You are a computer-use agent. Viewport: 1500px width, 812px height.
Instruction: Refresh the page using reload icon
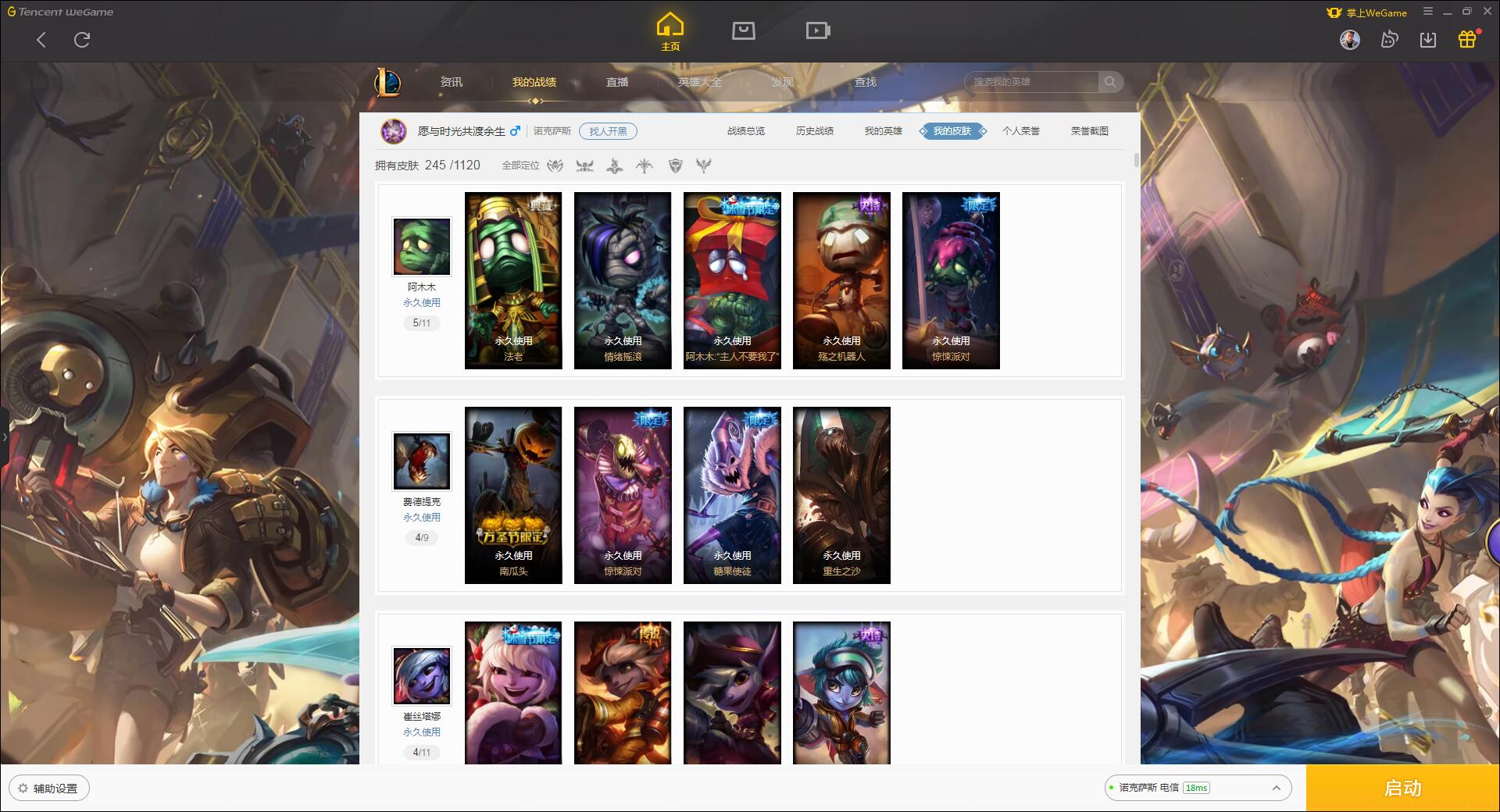tap(82, 40)
